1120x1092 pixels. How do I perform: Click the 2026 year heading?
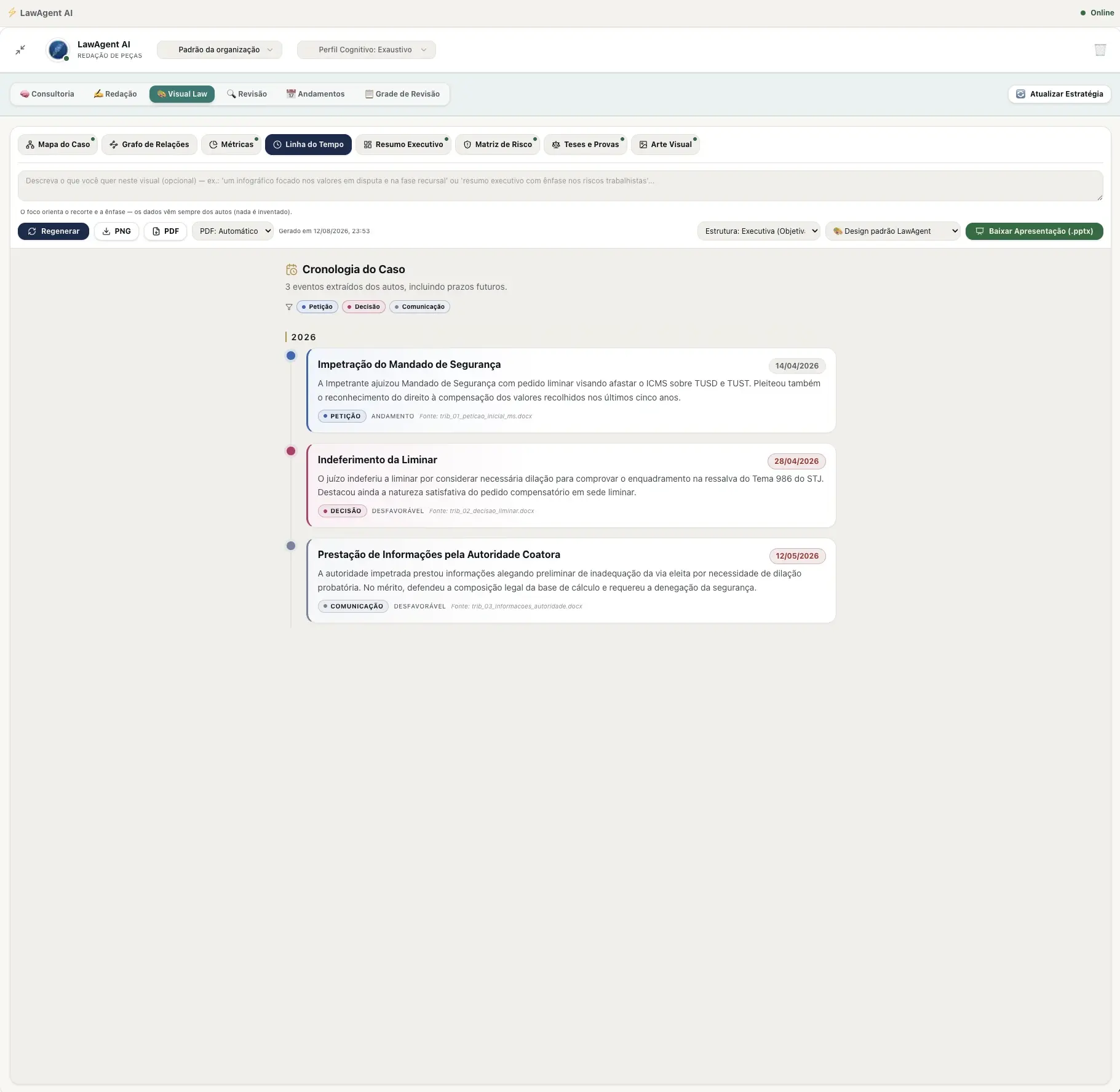303,337
